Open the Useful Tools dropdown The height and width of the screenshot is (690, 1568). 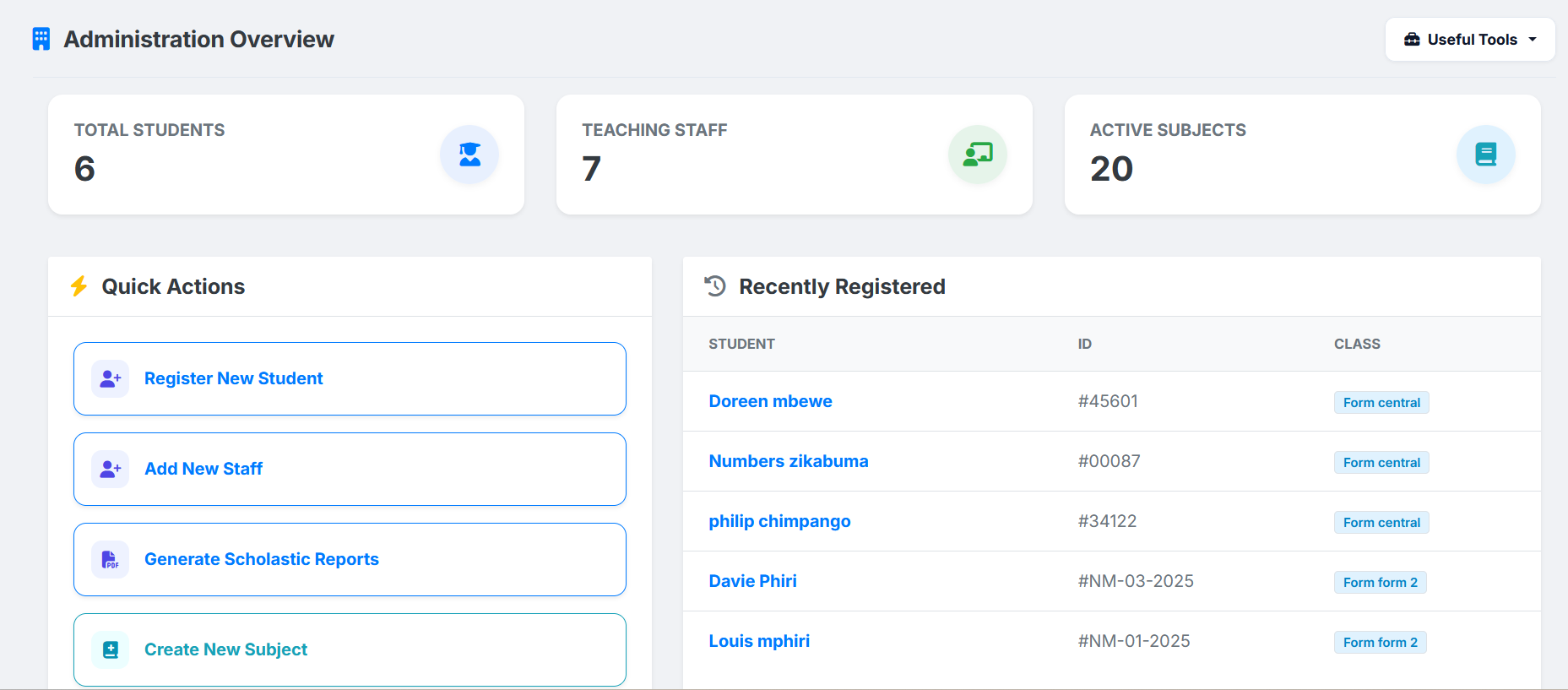(1470, 40)
